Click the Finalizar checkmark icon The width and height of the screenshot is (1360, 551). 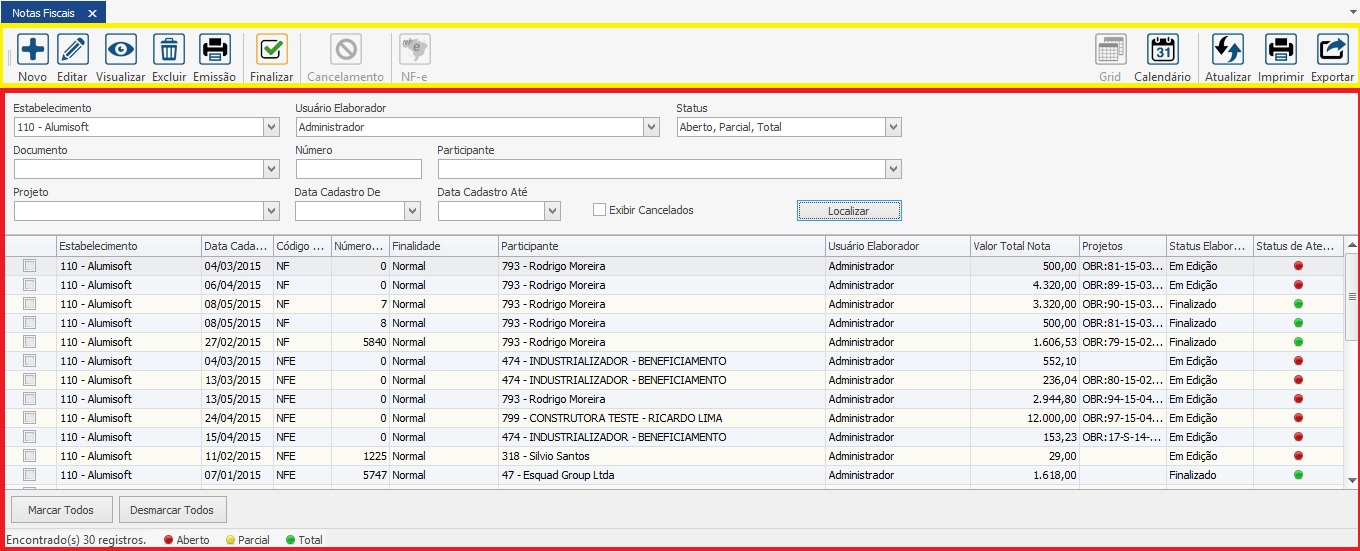tap(271, 49)
